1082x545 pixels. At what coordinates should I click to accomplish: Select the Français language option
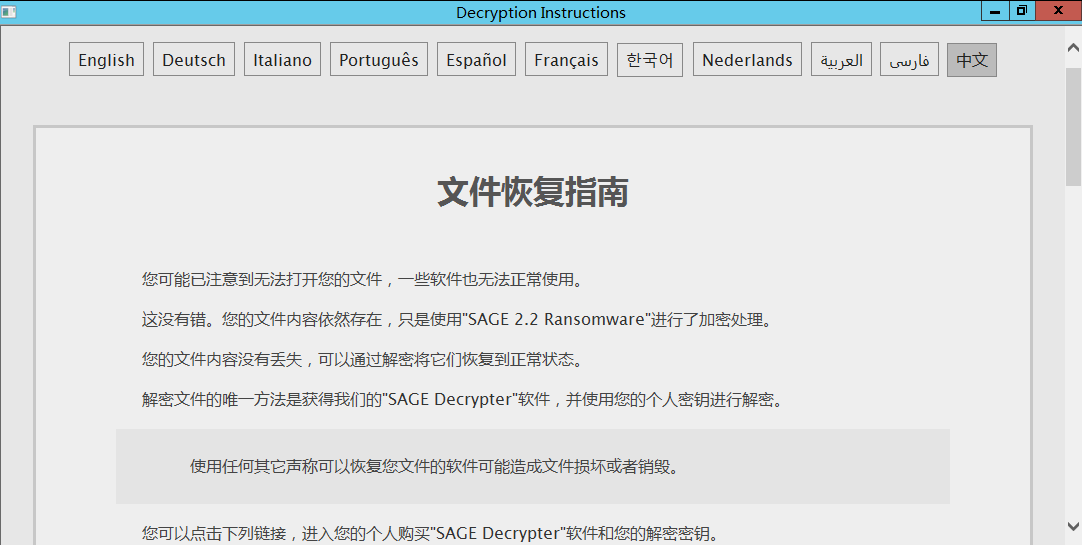pos(566,60)
